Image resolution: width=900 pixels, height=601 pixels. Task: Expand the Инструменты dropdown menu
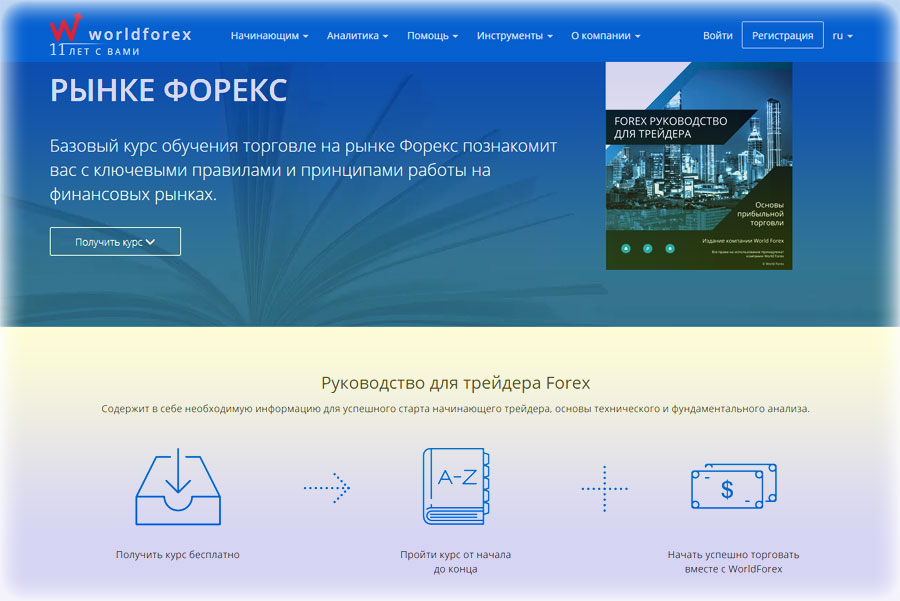click(x=514, y=36)
